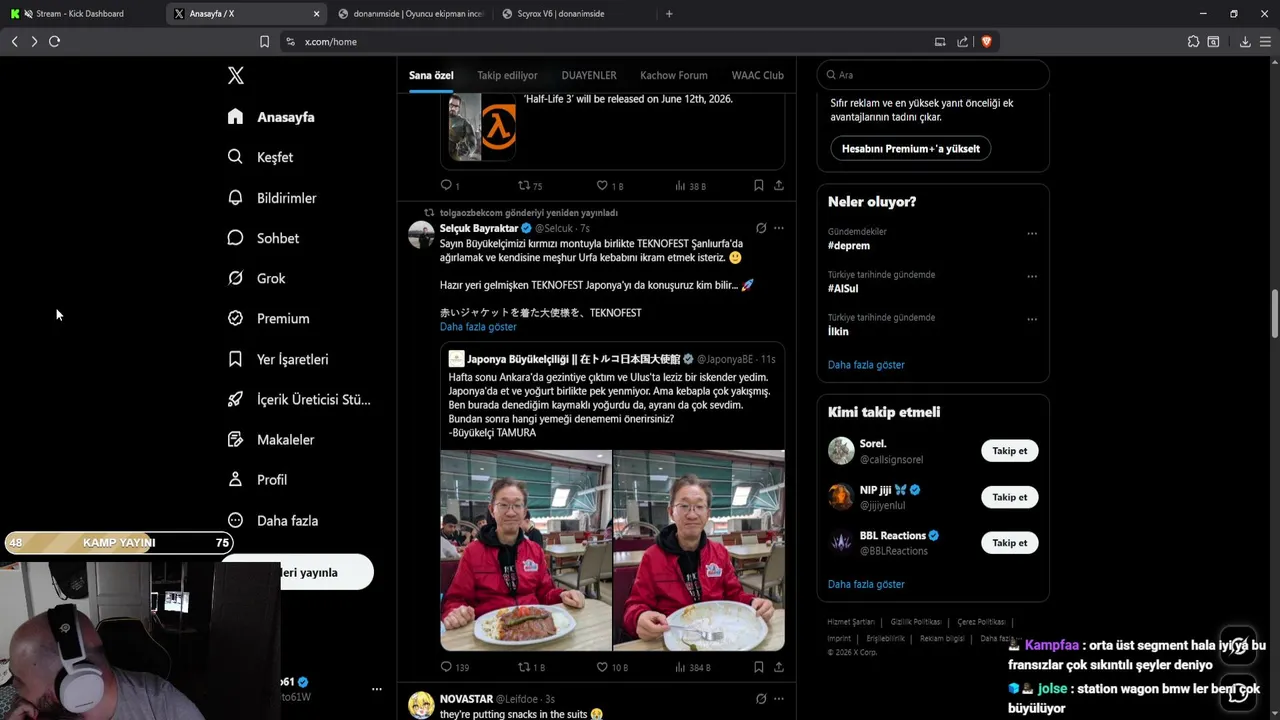Open Keşfet explore page
The image size is (1280, 720).
click(x=260, y=157)
